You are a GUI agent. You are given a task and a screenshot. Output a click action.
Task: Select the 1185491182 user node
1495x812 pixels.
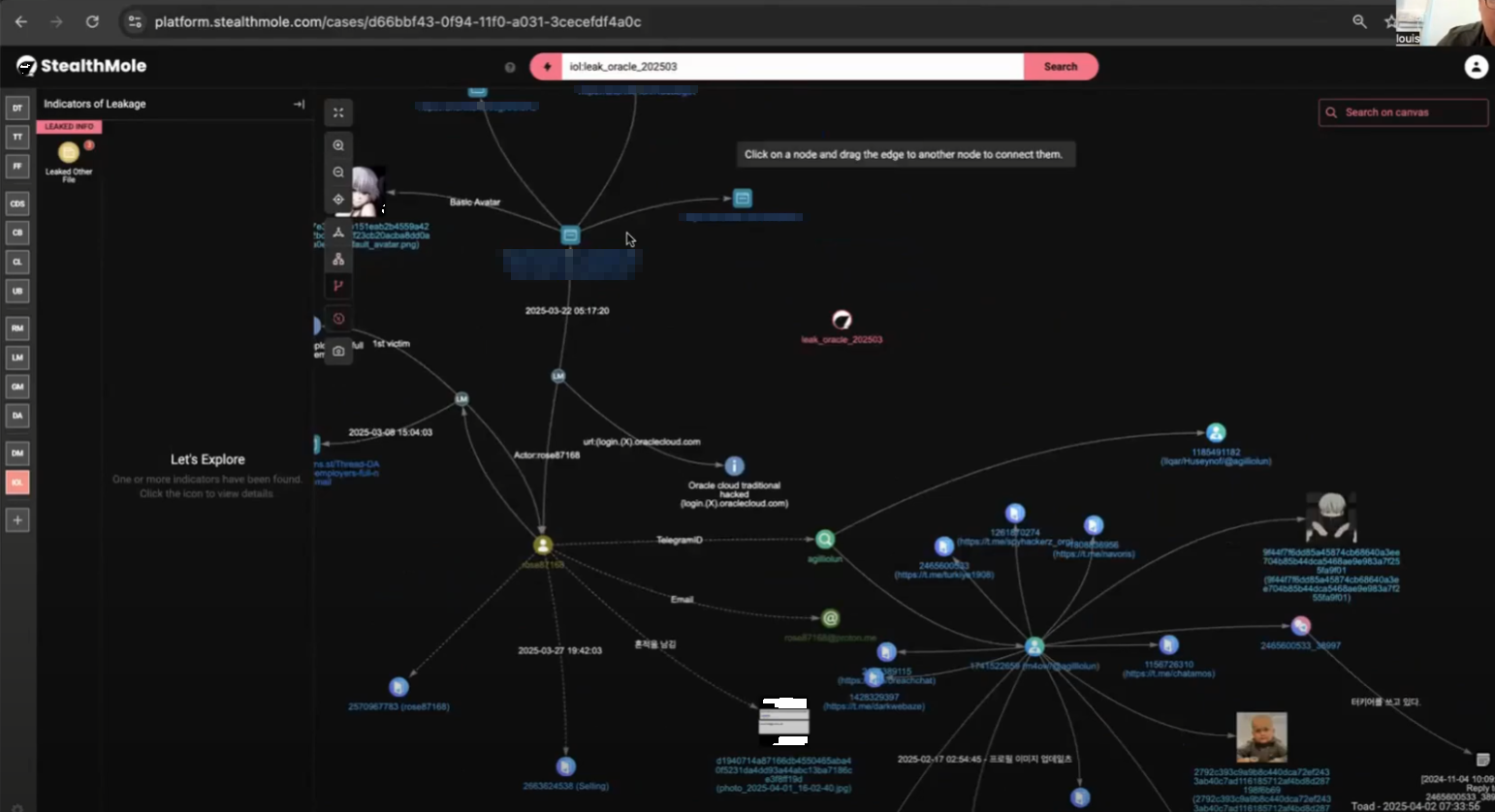point(1216,433)
